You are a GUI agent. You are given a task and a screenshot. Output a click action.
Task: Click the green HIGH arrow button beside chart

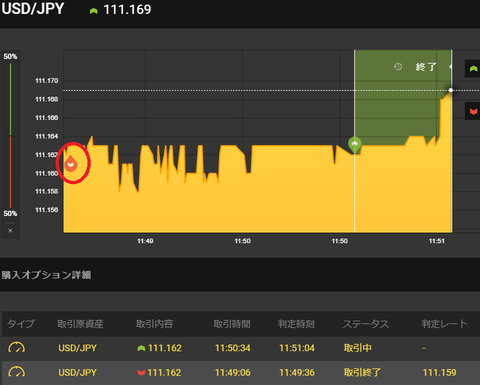[x=473, y=69]
